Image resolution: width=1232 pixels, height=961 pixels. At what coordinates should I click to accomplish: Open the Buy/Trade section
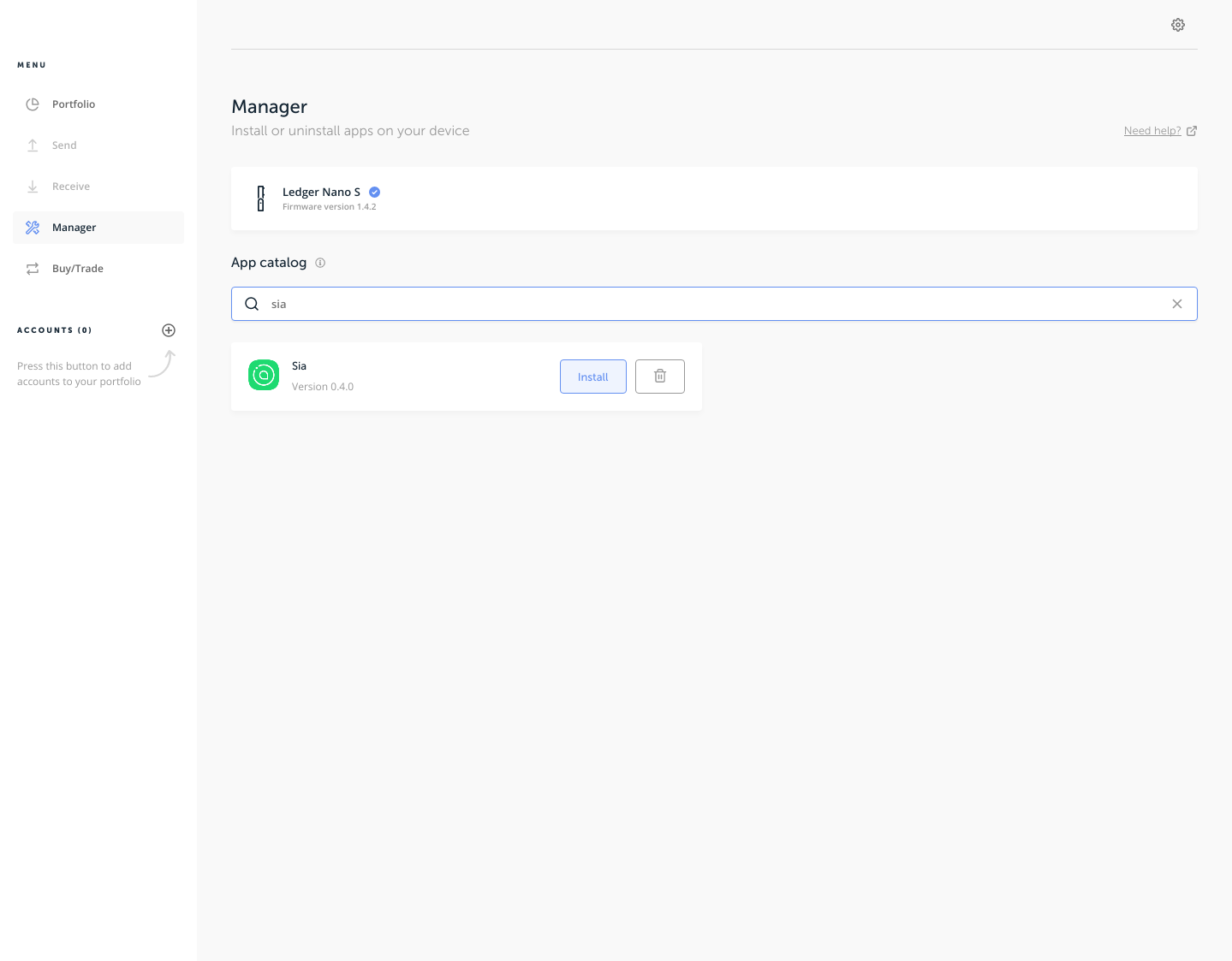coord(98,269)
